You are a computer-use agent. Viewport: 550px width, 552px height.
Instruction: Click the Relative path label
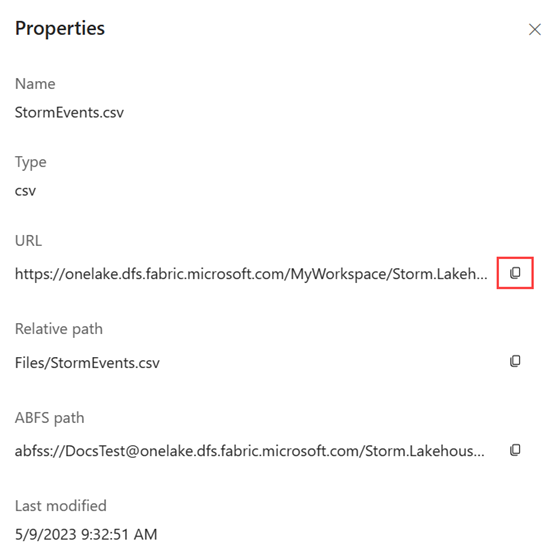(59, 329)
